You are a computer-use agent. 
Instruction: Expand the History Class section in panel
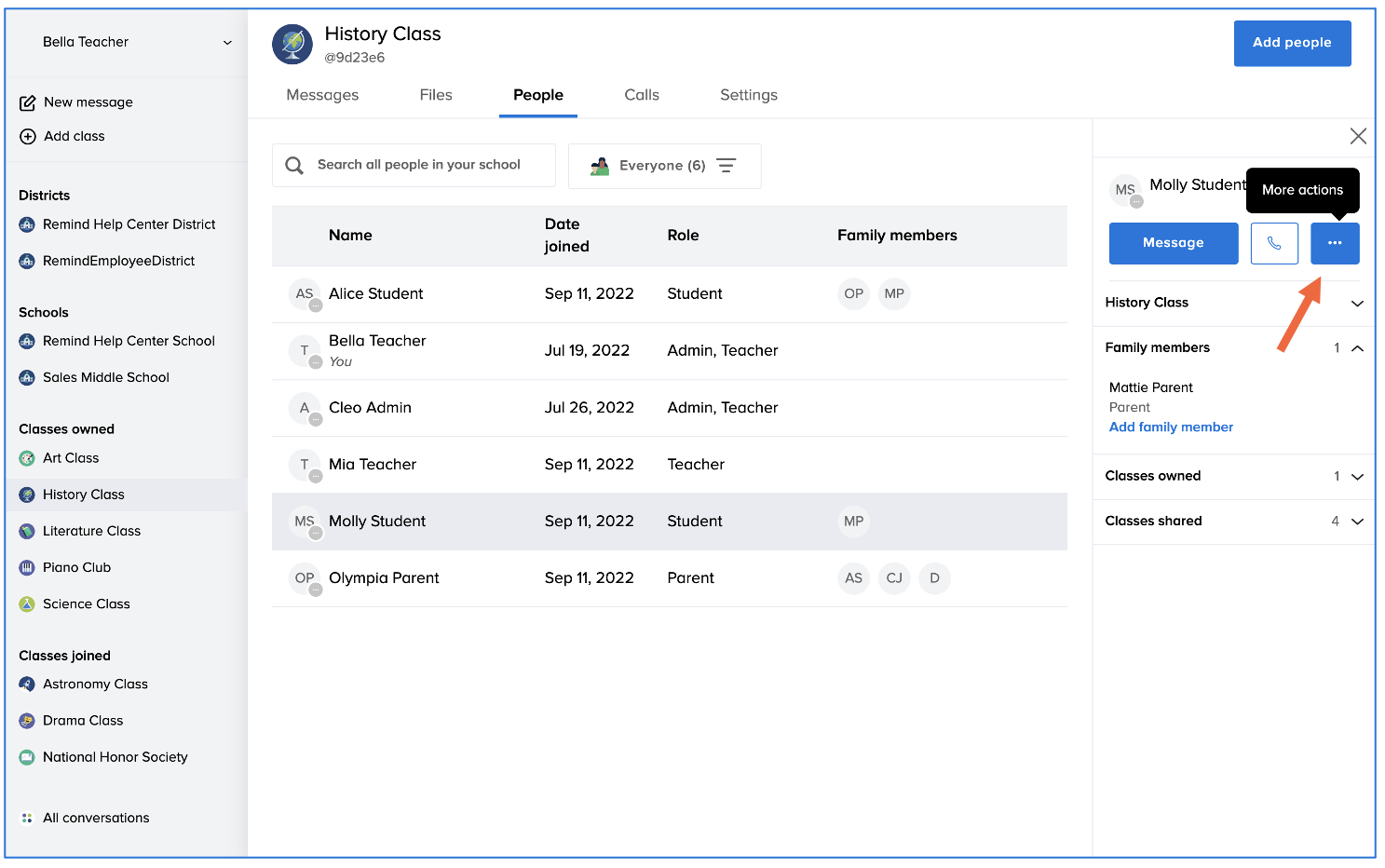coord(1356,304)
